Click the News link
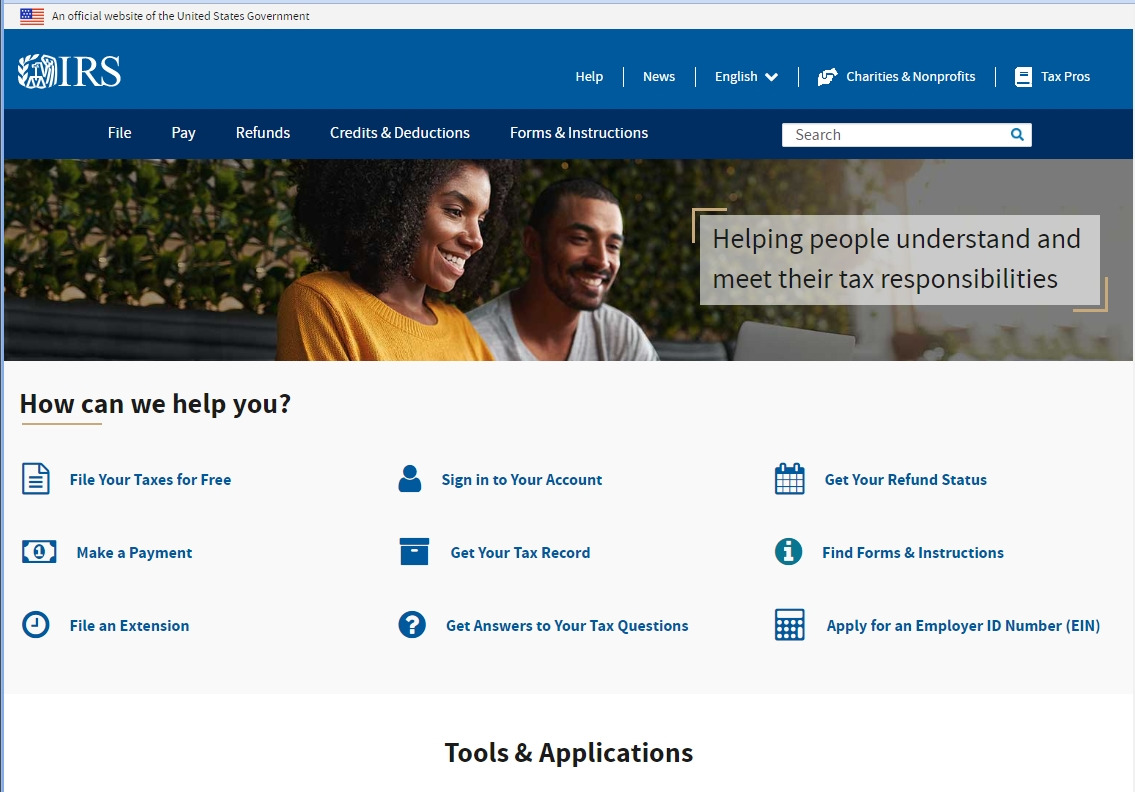The image size is (1135, 792). pyautogui.click(x=659, y=77)
